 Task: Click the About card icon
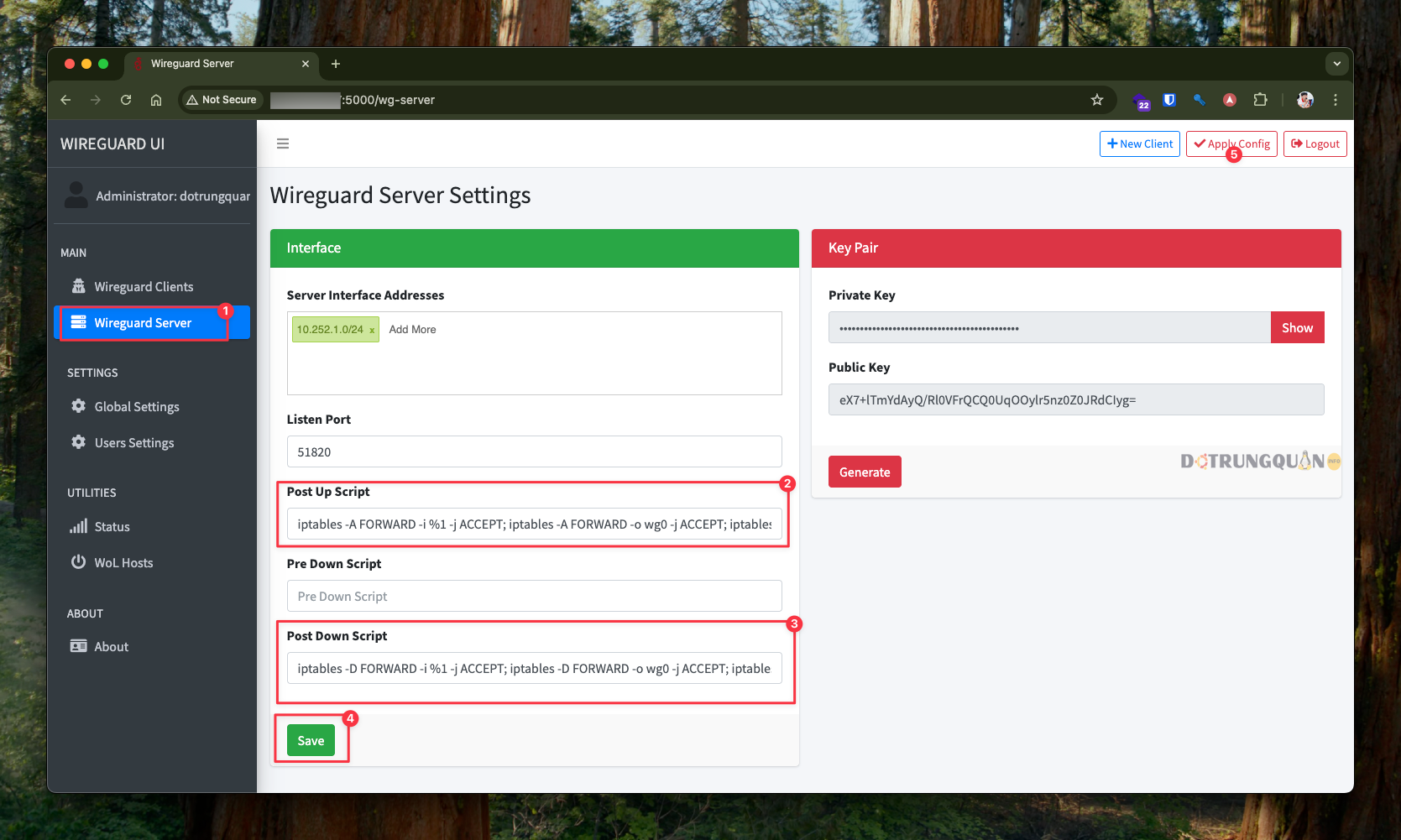click(x=79, y=646)
